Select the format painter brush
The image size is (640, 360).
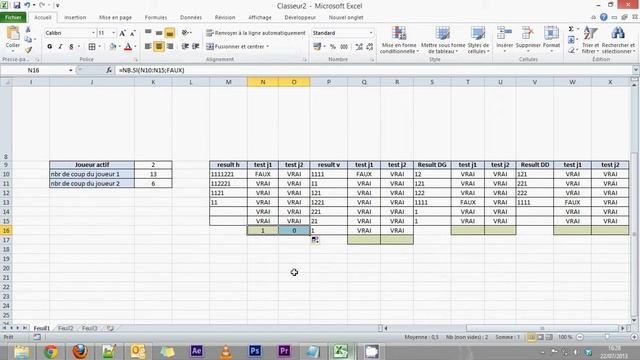(28, 50)
